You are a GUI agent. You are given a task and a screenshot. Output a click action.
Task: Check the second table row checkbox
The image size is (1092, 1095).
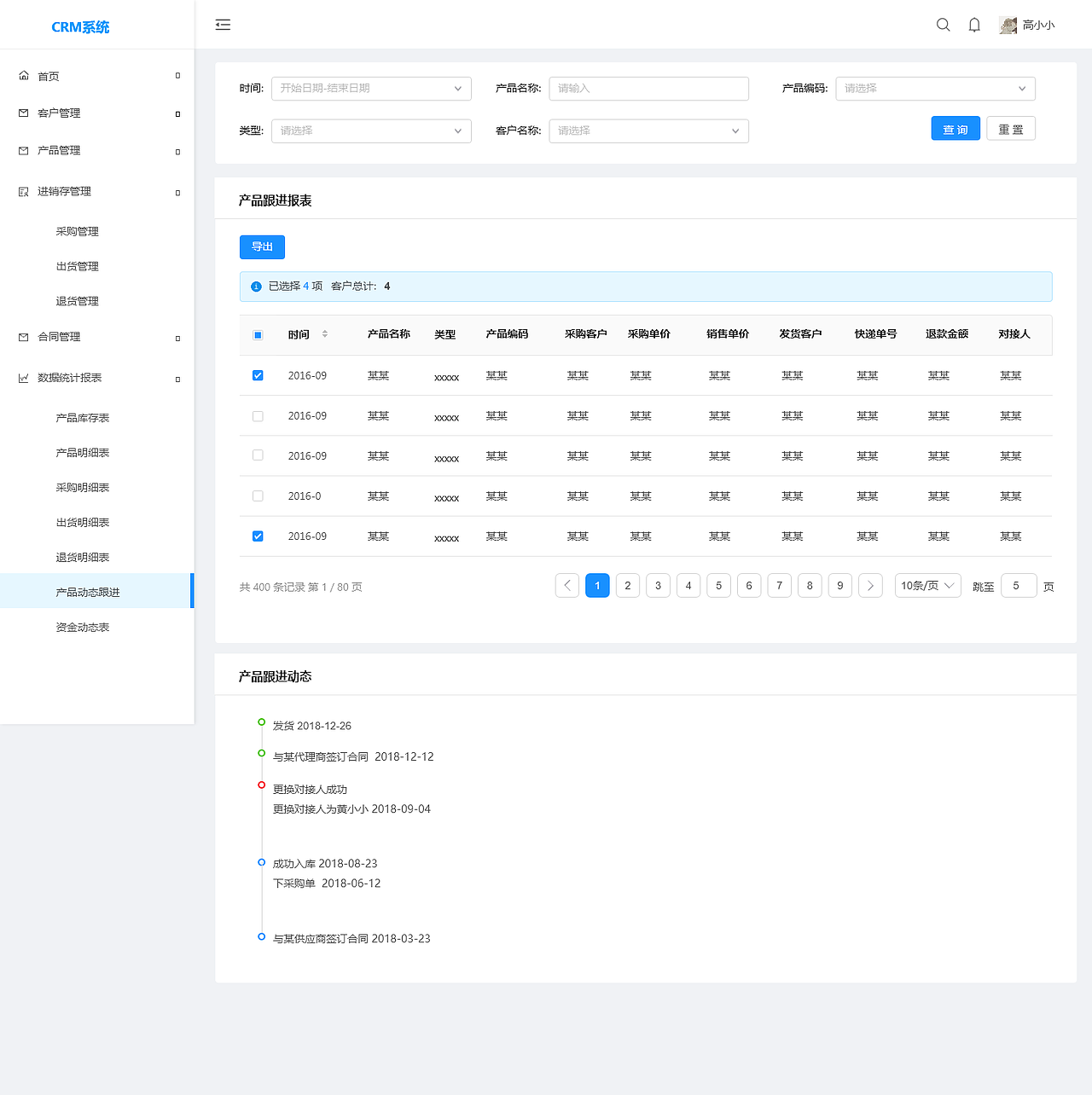pos(258,416)
